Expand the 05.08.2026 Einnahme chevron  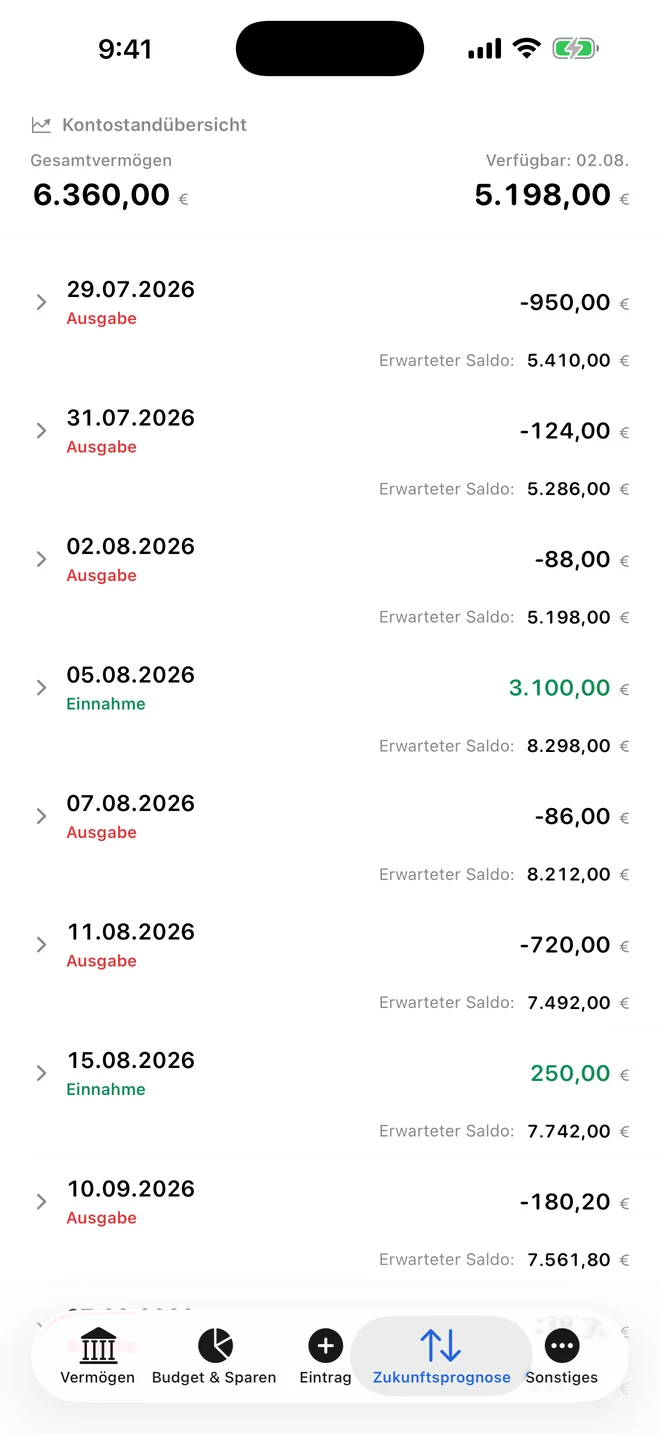tap(41, 688)
